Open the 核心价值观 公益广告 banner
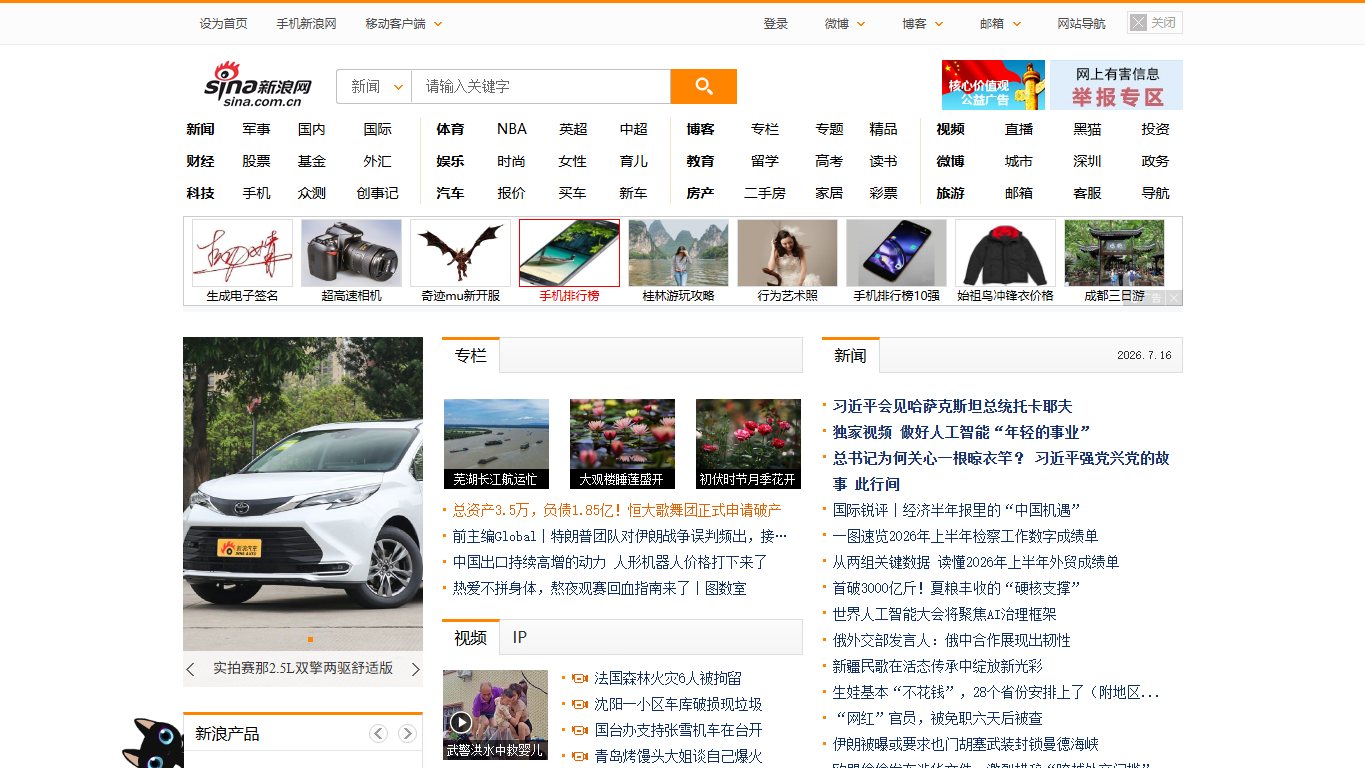Screen dimensions: 1365x768 pyautogui.click(x=993, y=85)
